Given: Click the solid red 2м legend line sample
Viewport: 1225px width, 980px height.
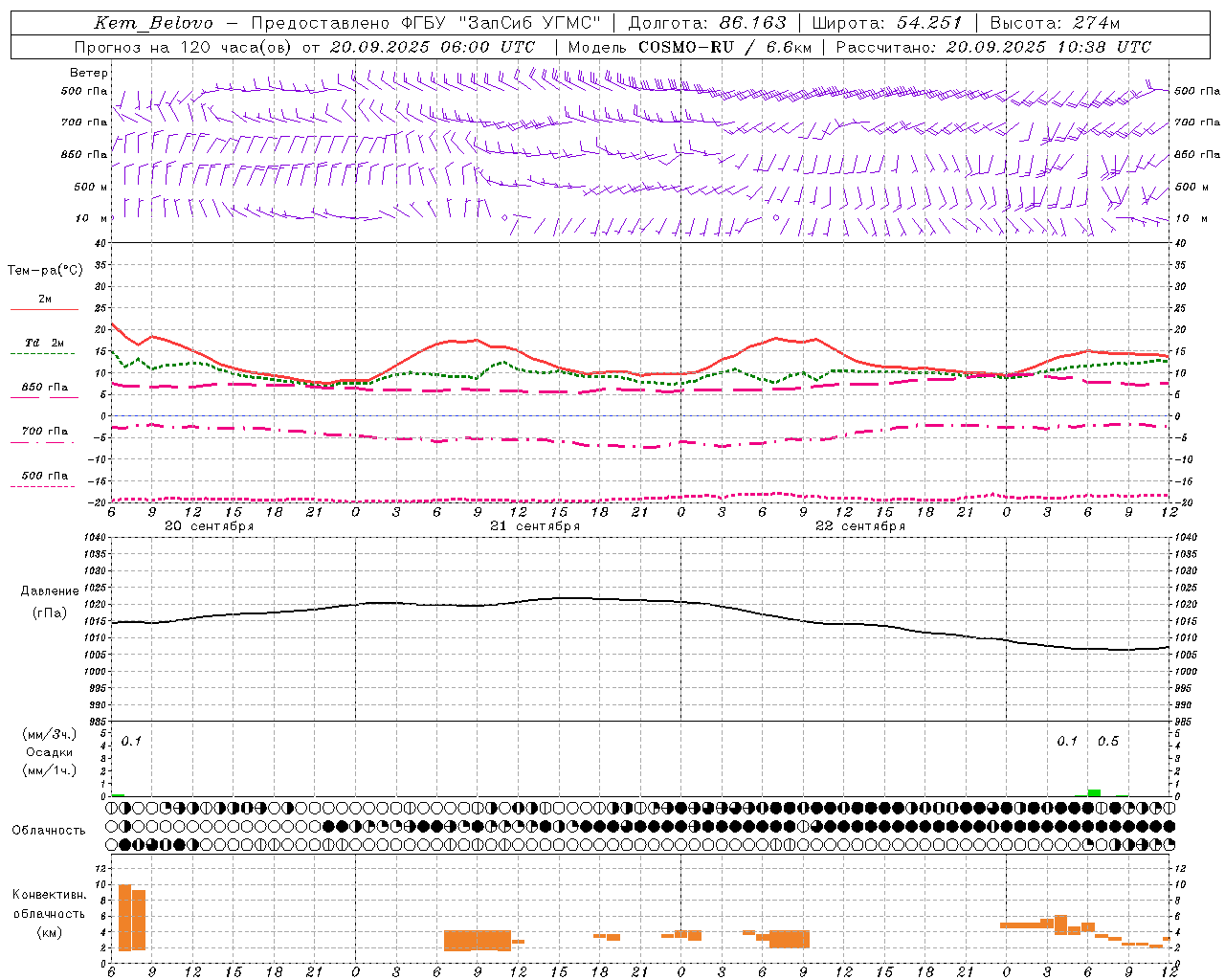Looking at the screenshot, I should pyautogui.click(x=44, y=309).
